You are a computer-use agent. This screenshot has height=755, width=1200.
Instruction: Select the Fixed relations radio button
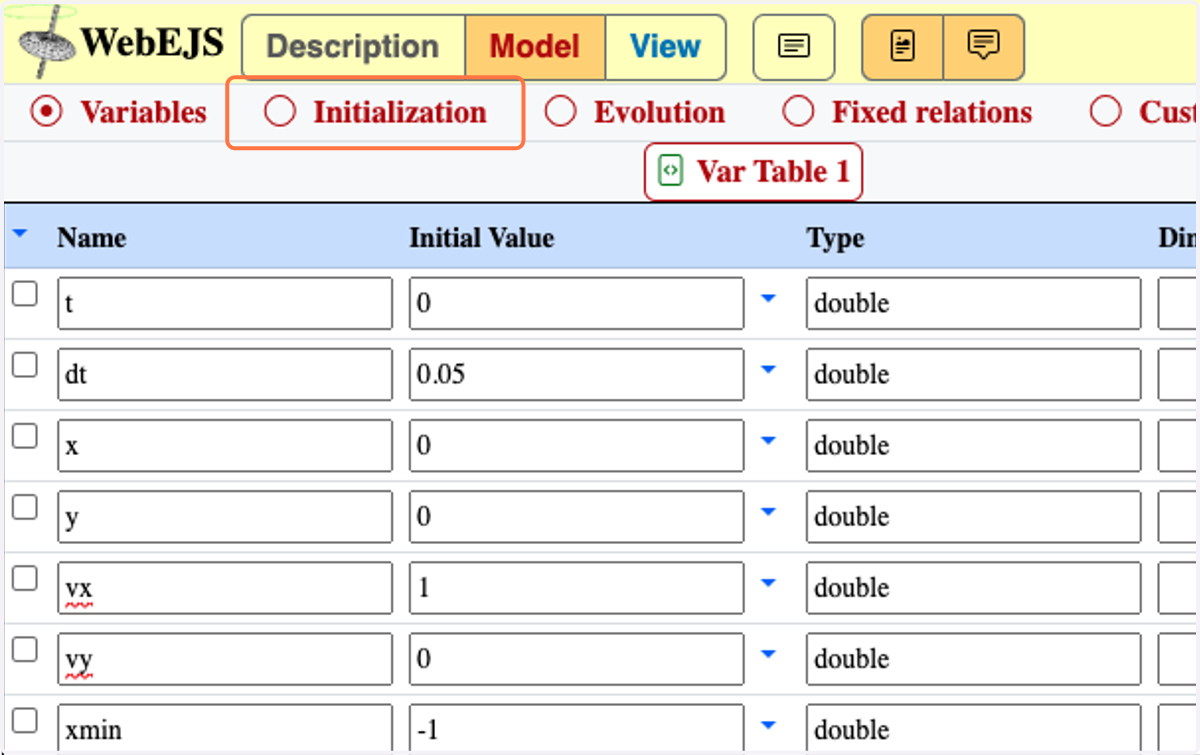click(x=798, y=112)
